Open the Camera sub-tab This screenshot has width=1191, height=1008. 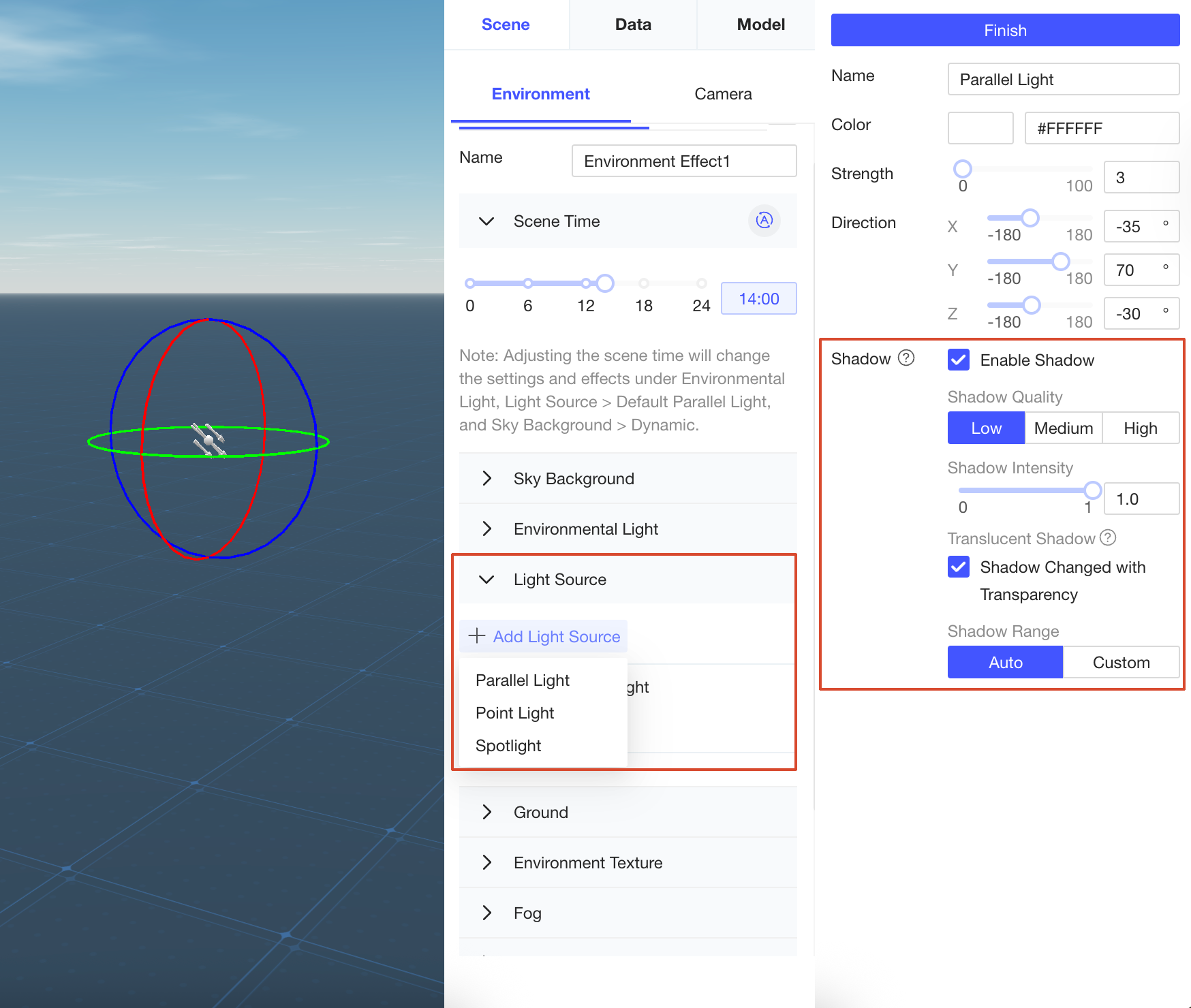723,94
